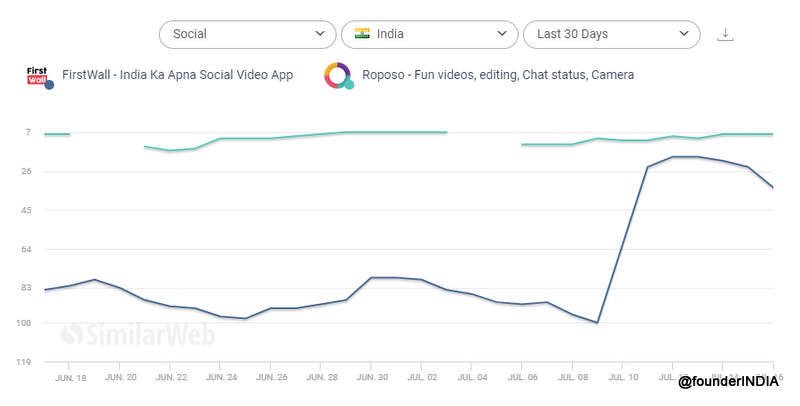
Task: Click the rank 7 y-axis label
Action: (x=28, y=133)
